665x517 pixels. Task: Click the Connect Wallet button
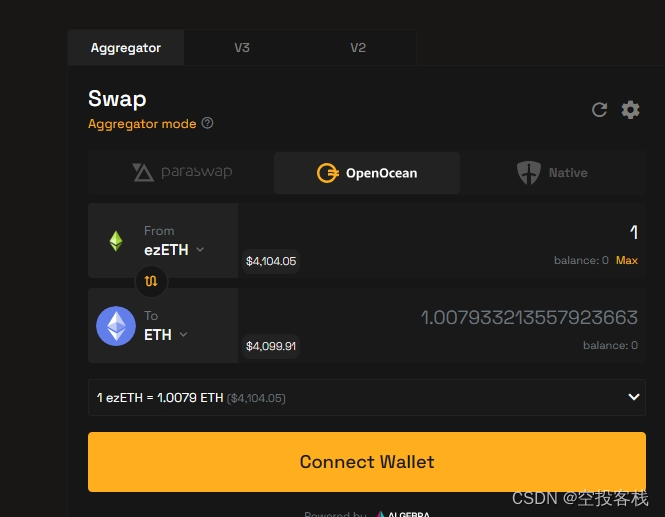tap(367, 462)
